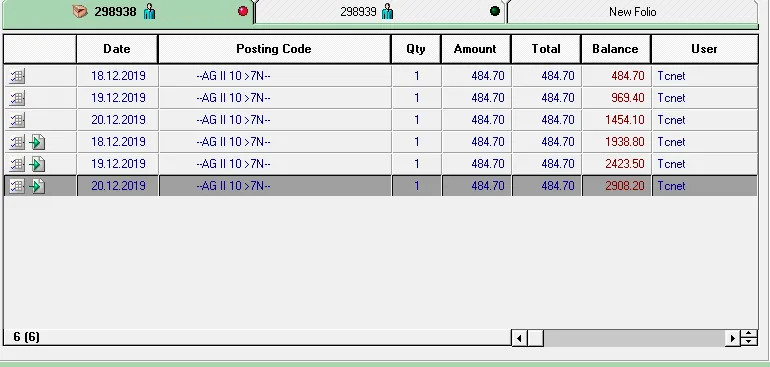Click package icon on tab 298938
770x367 pixels.
[x=80, y=11]
